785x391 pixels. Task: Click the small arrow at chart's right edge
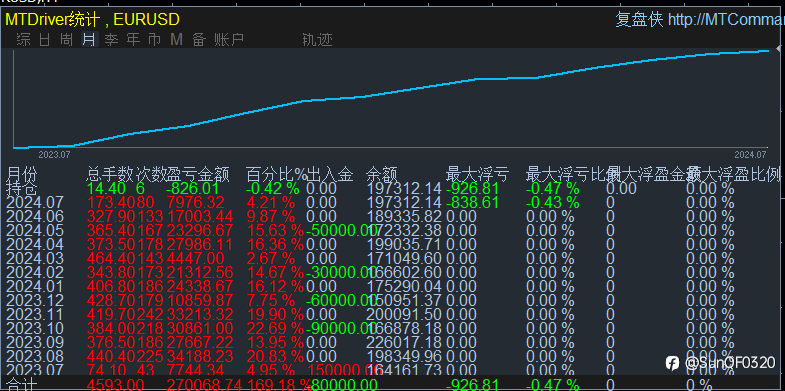coord(778,49)
